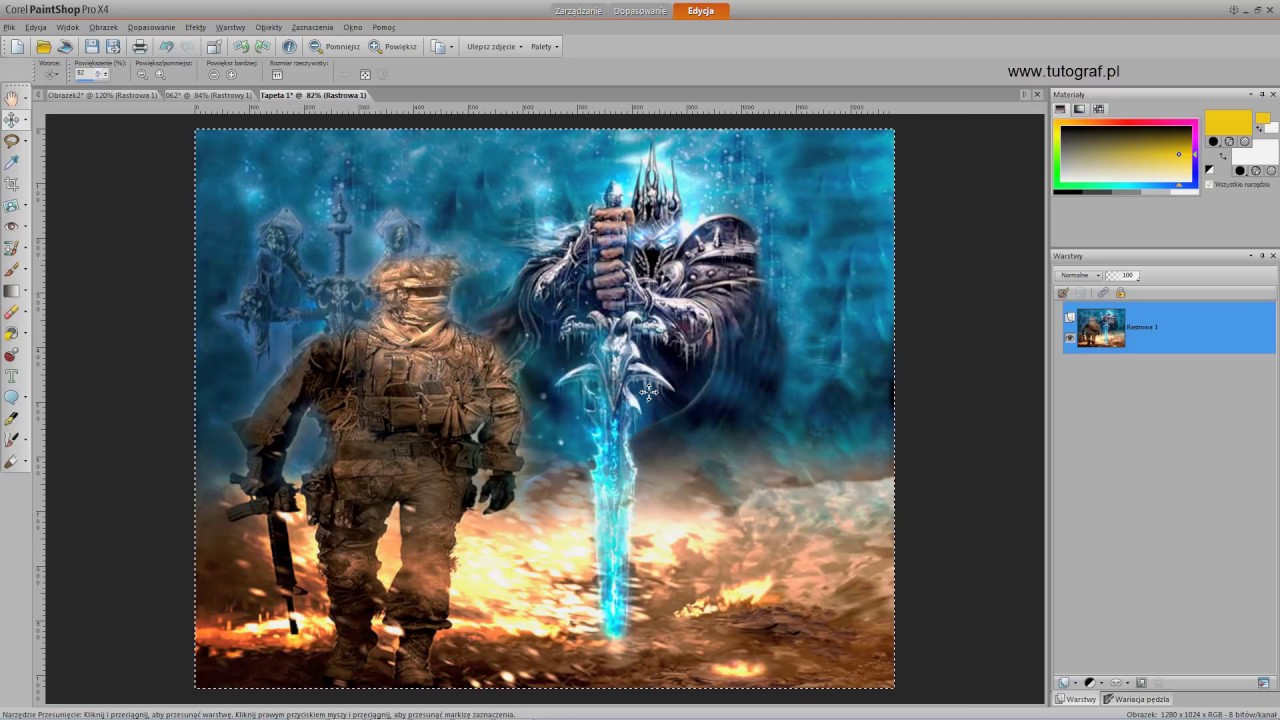
Task: Select the Crop tool
Action: click(12, 184)
